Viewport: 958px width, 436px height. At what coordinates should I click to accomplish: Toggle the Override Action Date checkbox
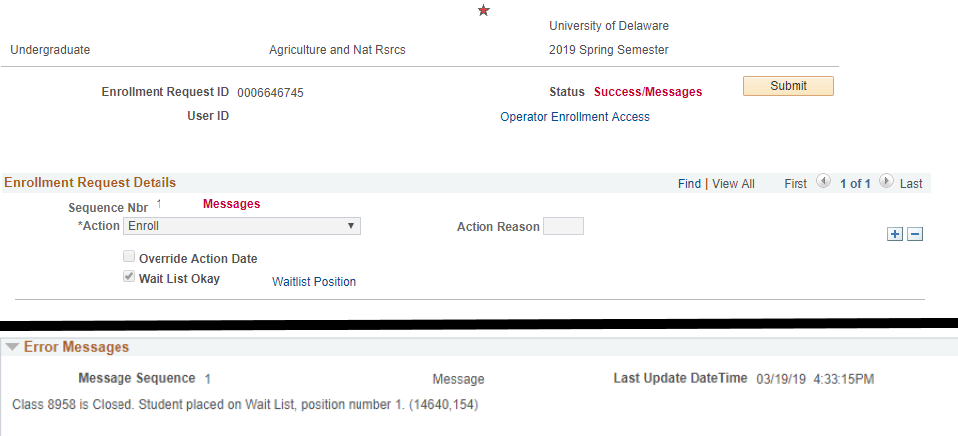tap(129, 258)
